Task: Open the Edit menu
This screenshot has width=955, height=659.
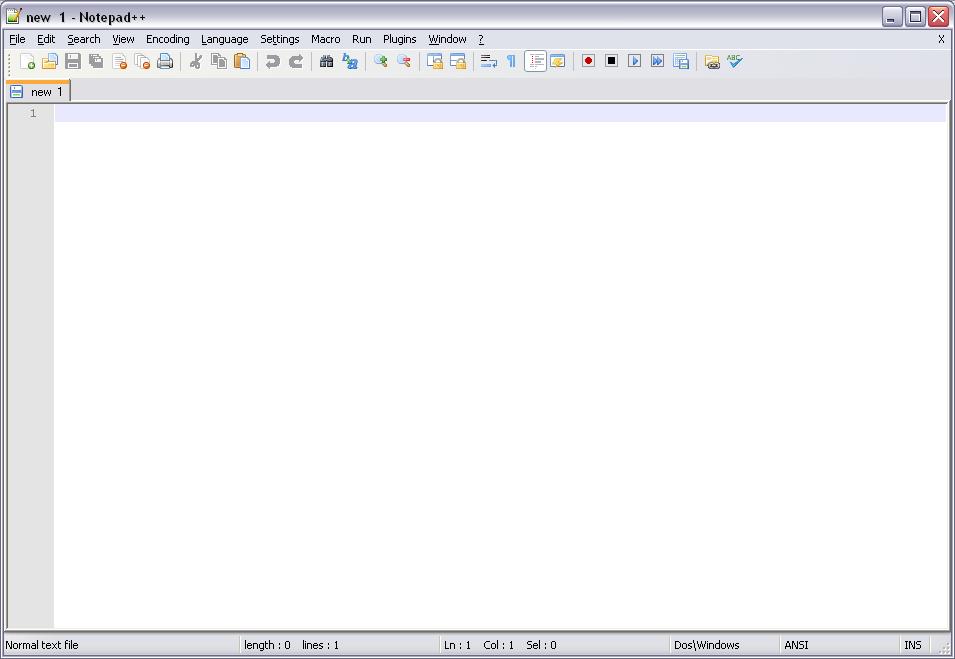Action: 46,39
